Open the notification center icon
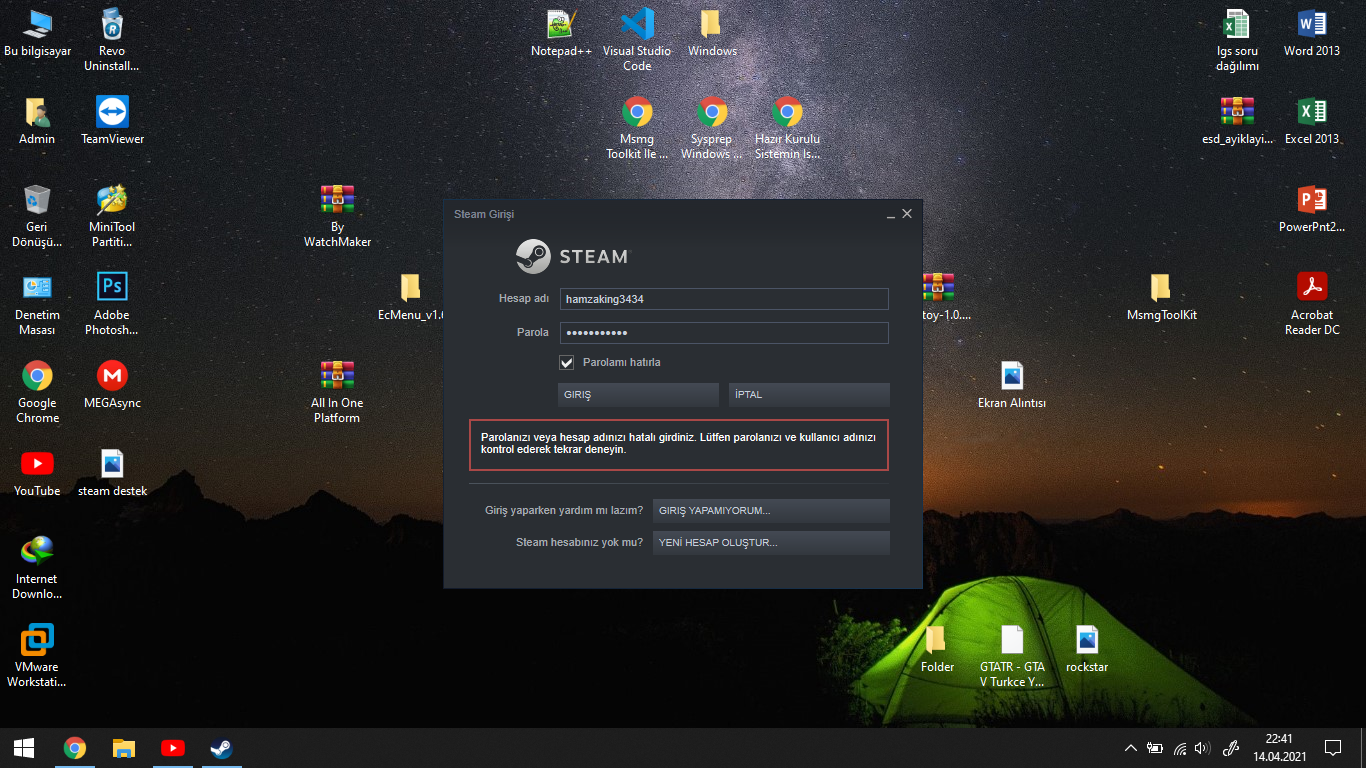Screen dimensions: 1366x768 (1332, 748)
